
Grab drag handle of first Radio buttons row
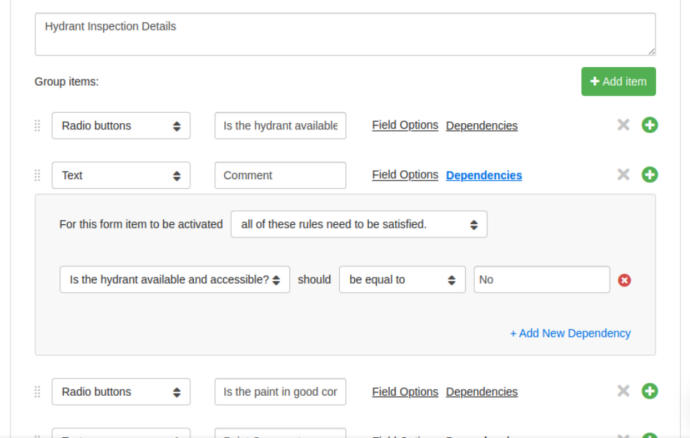click(x=38, y=126)
